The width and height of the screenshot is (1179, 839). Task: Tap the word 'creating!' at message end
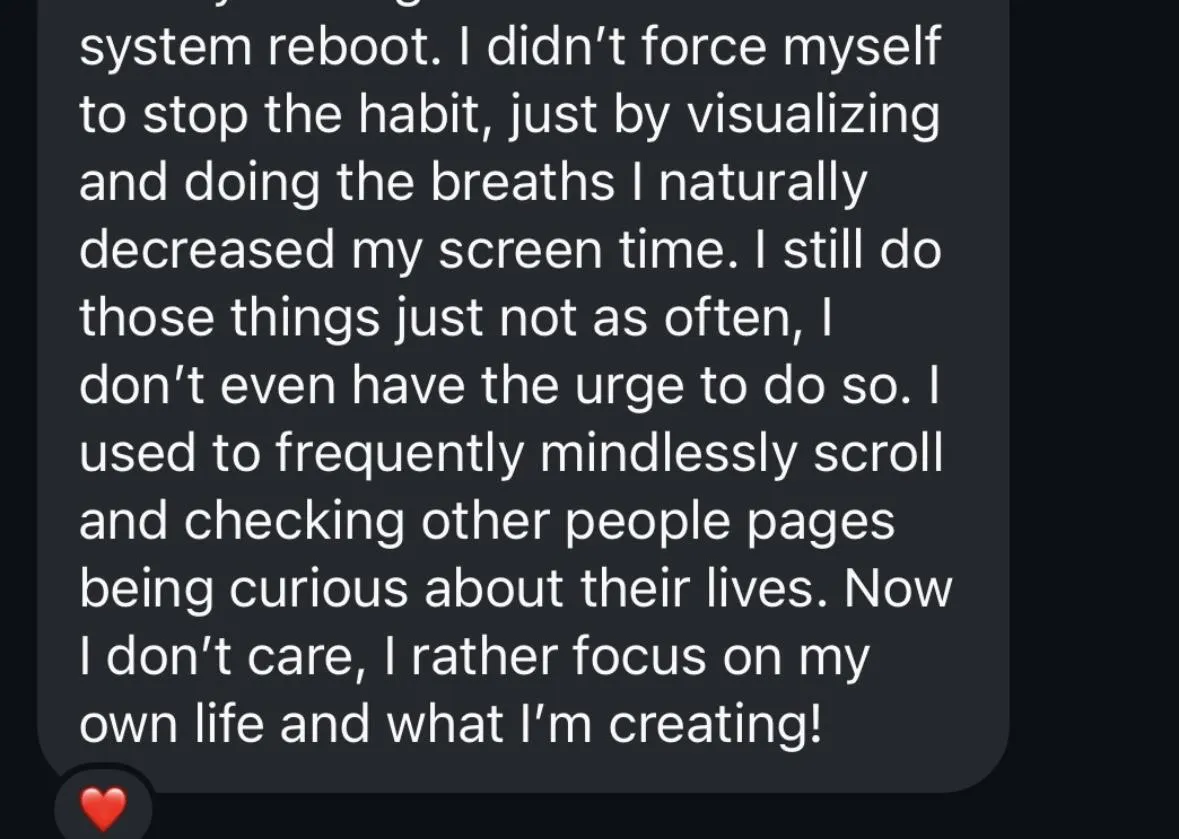[x=714, y=724]
